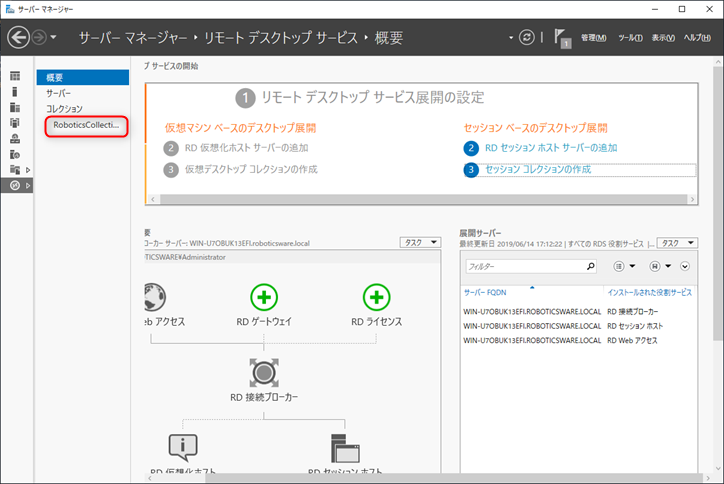
Task: Open the 管理(M) menu
Action: click(x=593, y=38)
